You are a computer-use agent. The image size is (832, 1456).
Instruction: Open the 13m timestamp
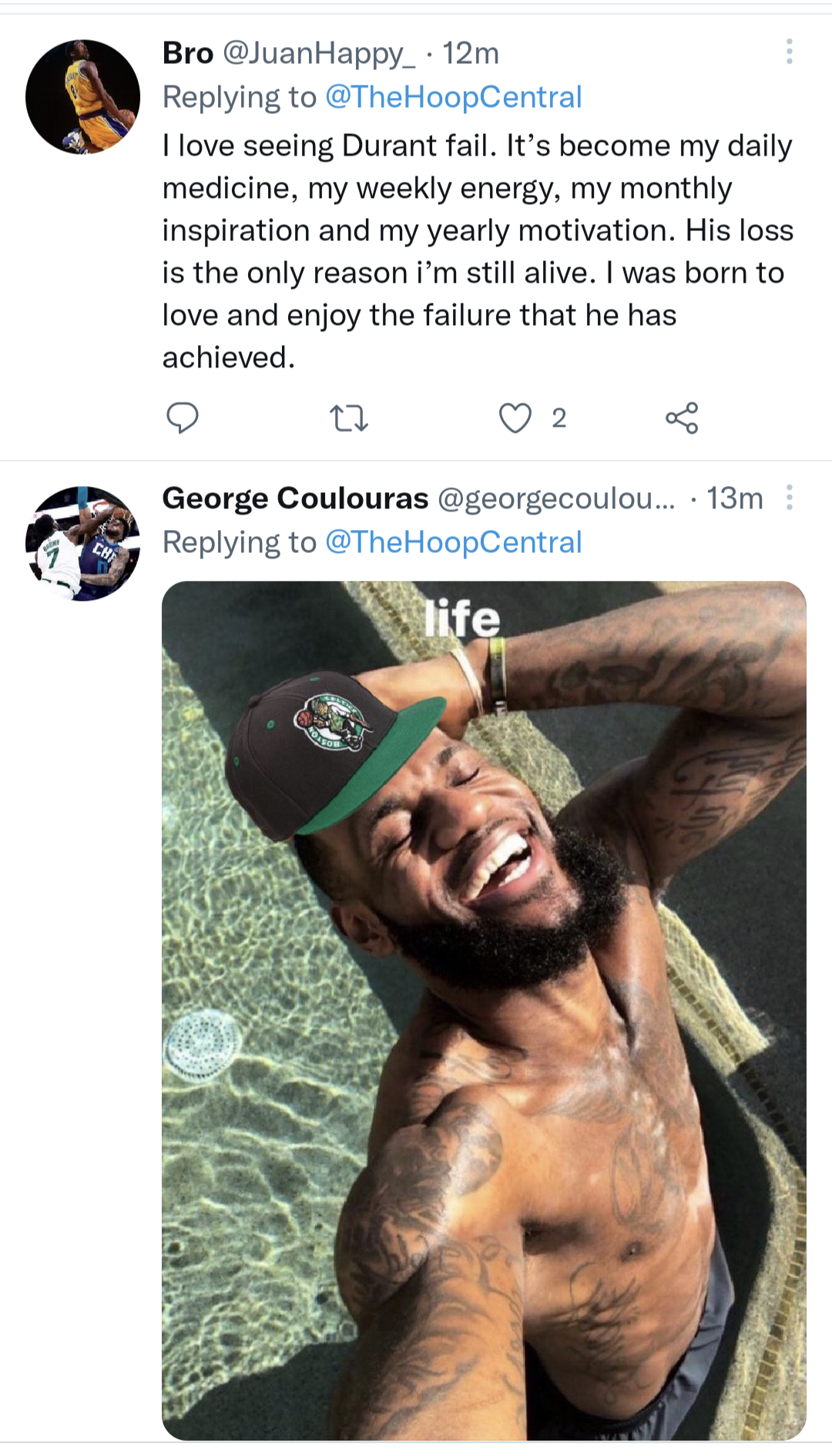[735, 498]
